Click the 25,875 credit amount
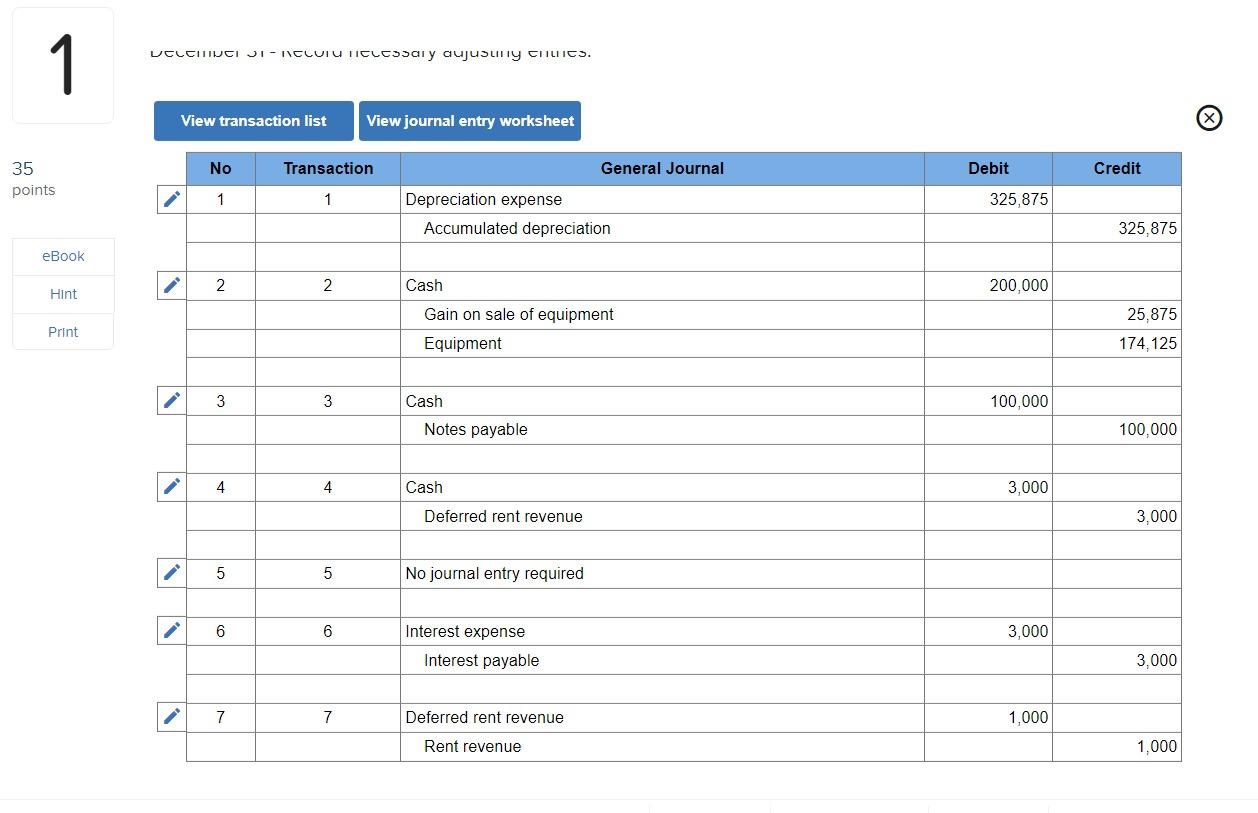This screenshot has height=813, width=1258. [x=1152, y=314]
